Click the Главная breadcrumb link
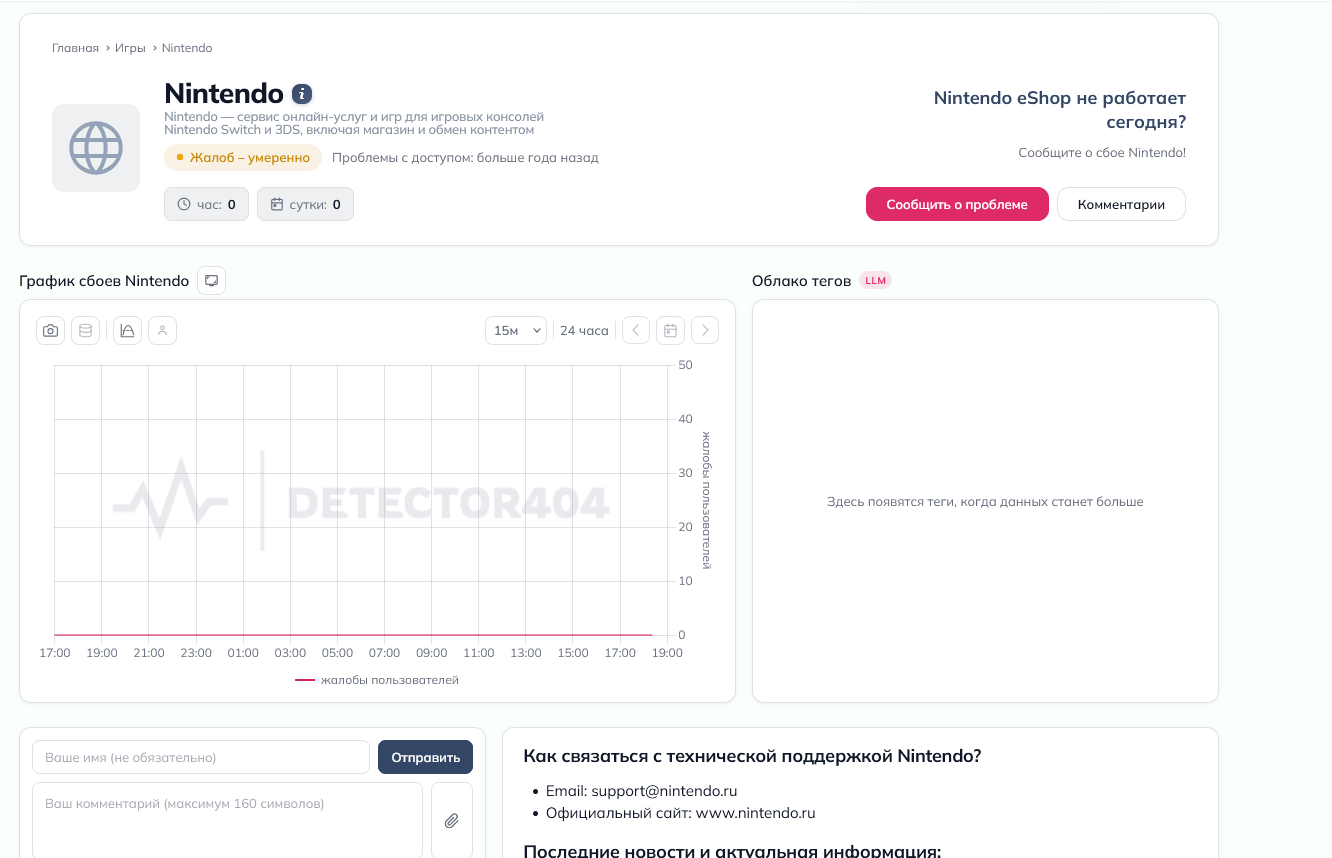1332x858 pixels. pos(75,48)
